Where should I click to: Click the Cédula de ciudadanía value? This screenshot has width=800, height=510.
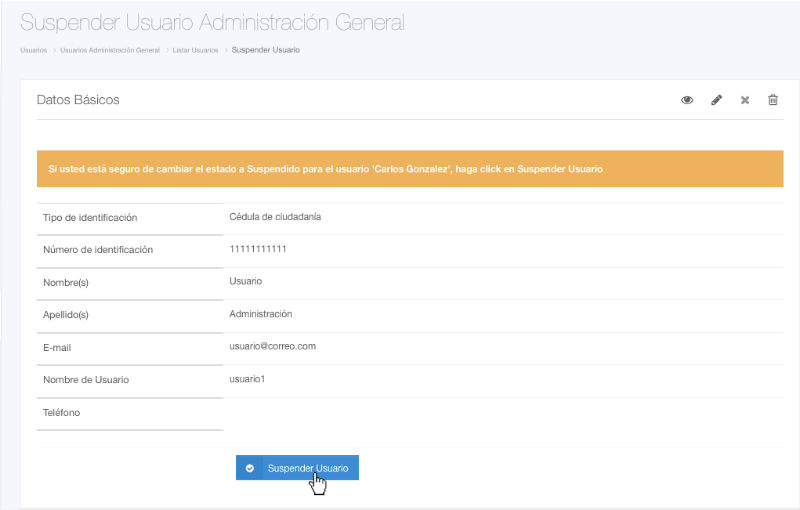coord(275,216)
